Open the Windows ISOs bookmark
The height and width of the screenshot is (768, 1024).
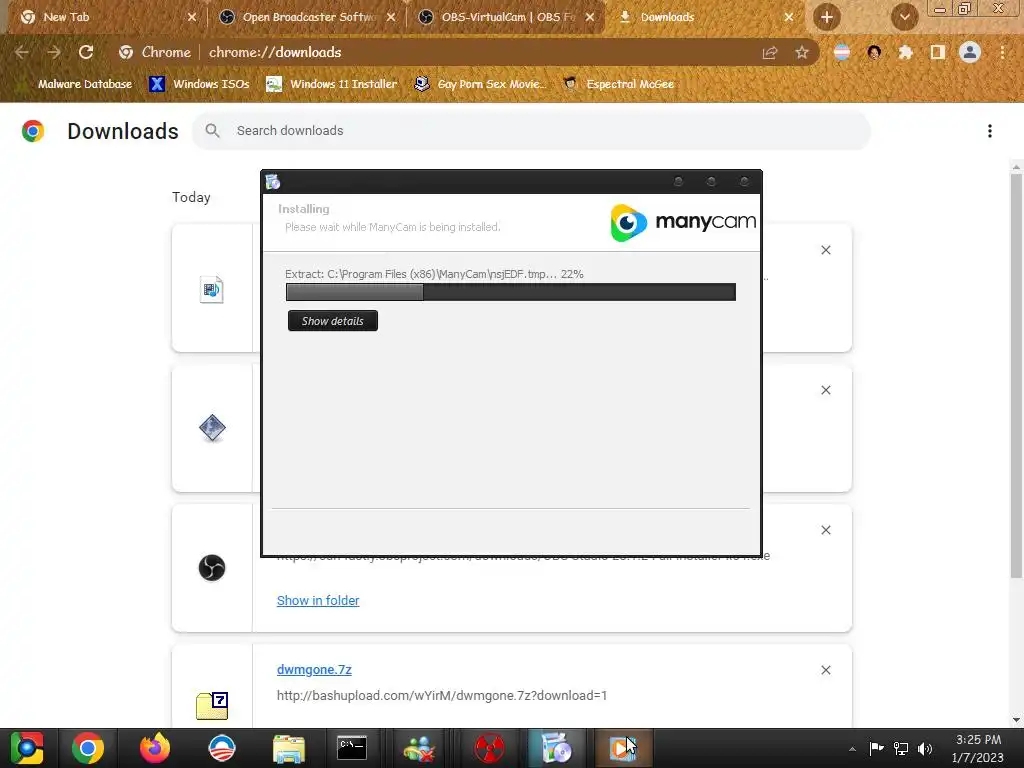coord(200,84)
